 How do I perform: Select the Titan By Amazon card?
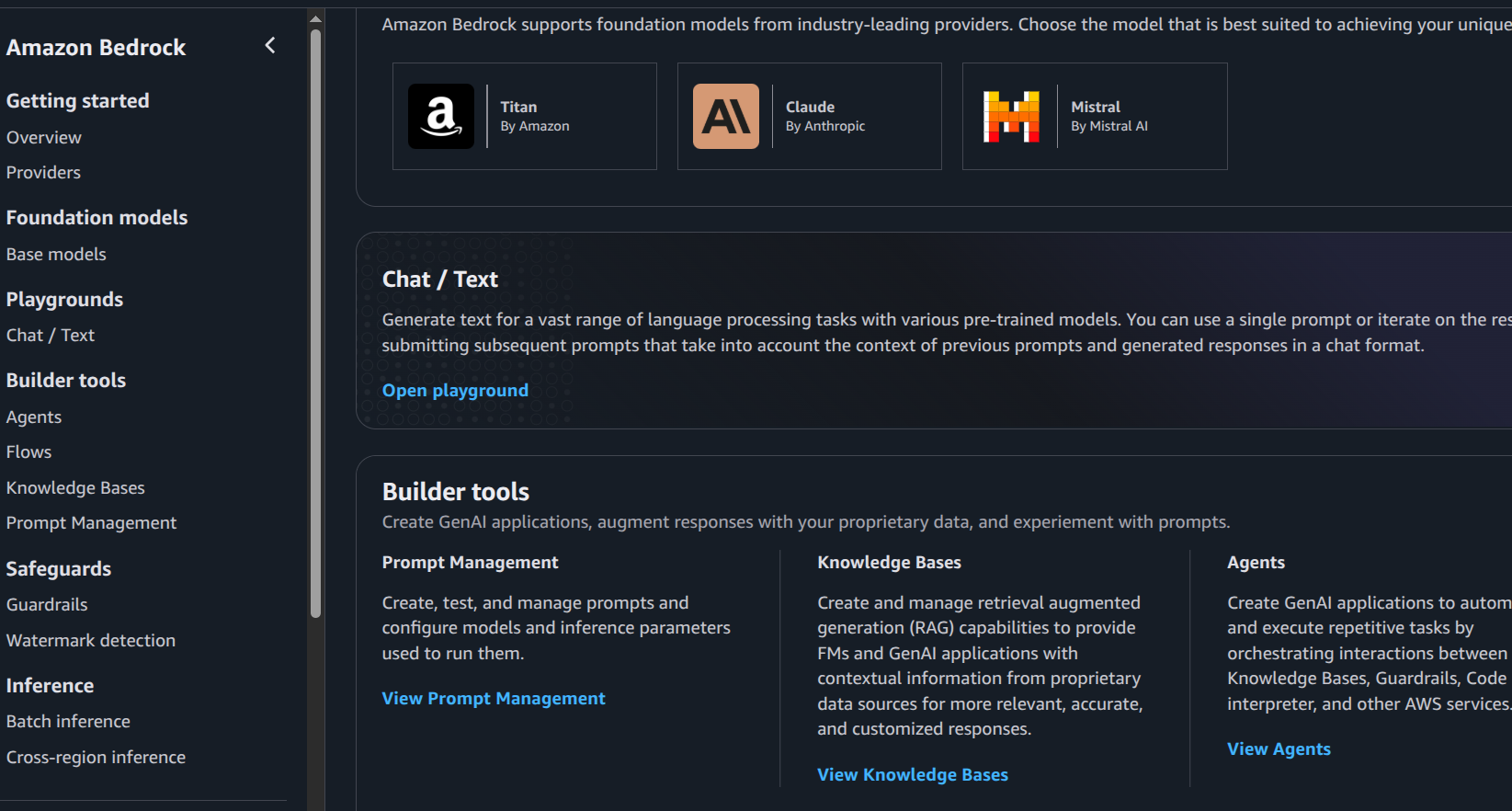click(525, 116)
